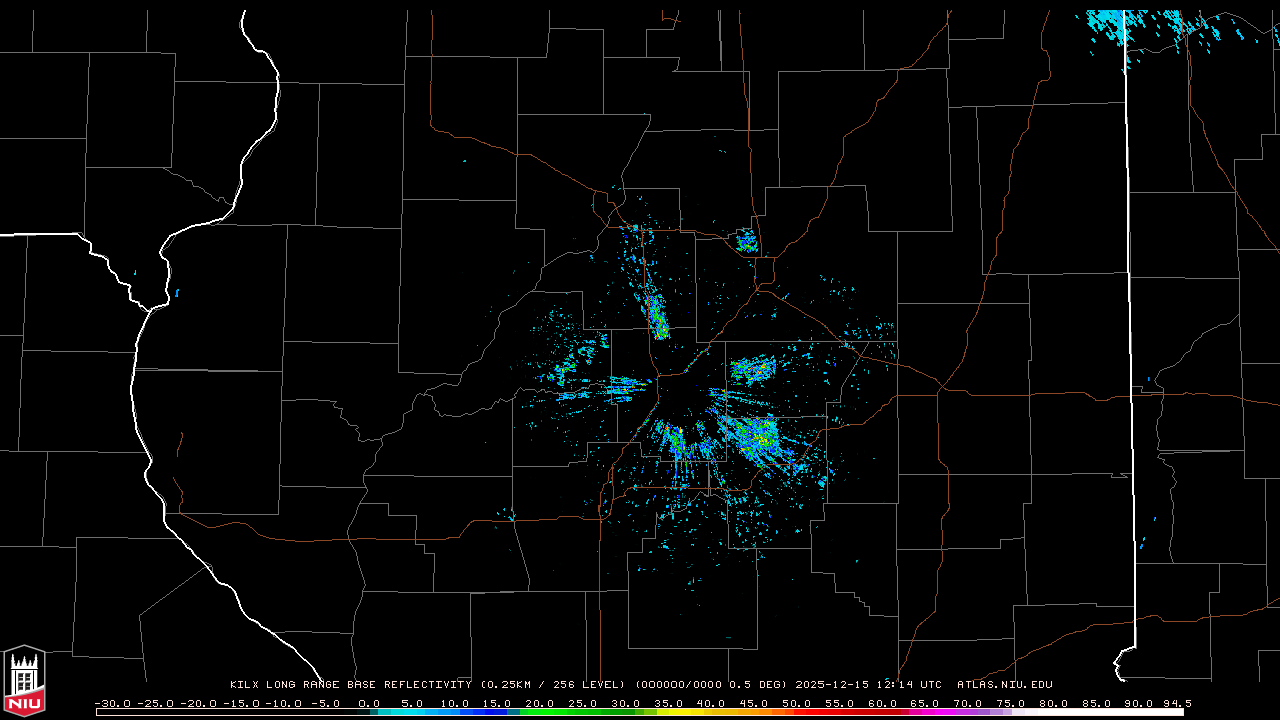This screenshot has width=1280, height=720.
Task: Click the strongest echo cluster southeast of radar center
Action: [x=760, y=435]
